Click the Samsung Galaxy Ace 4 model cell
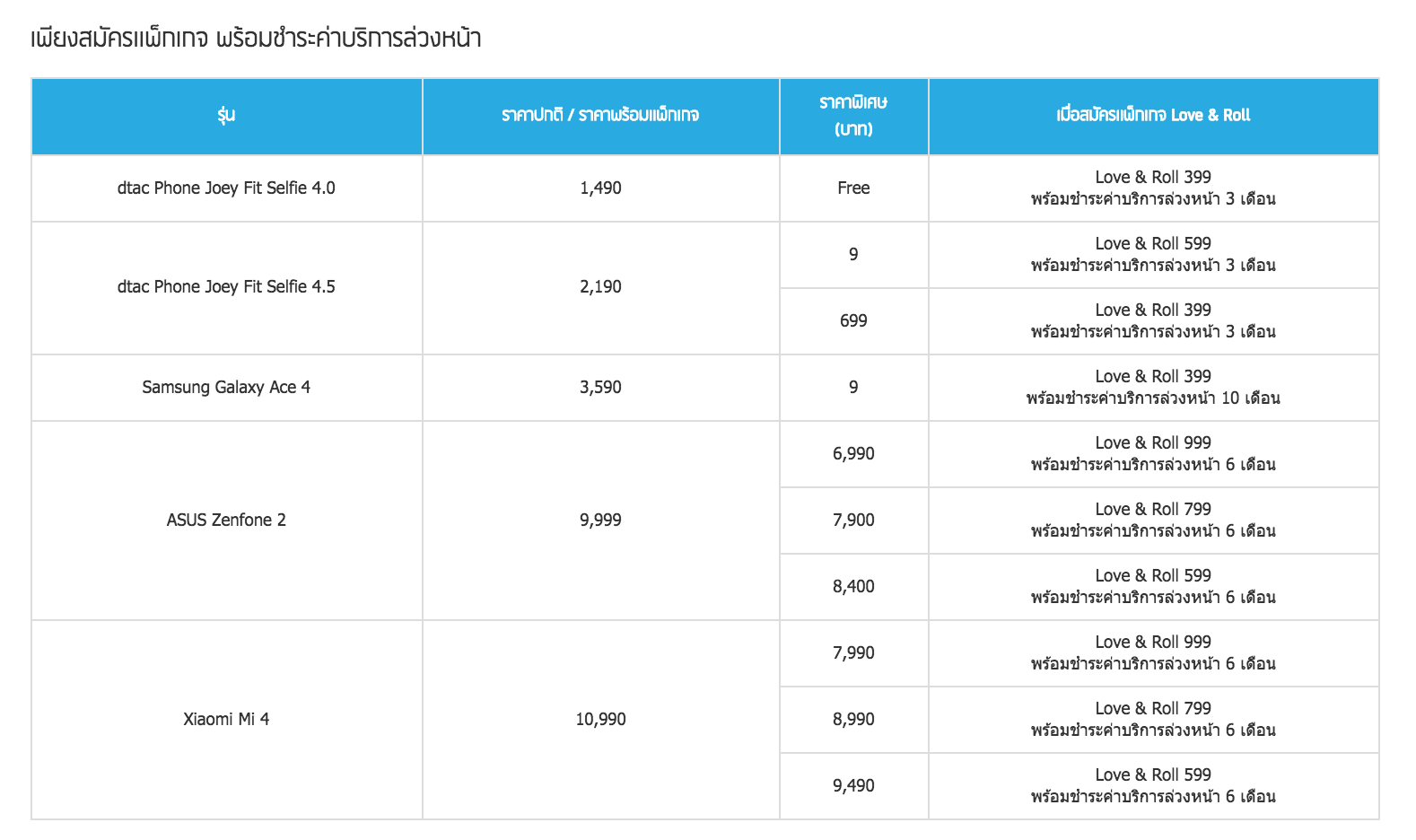Image resolution: width=1416 pixels, height=840 pixels. [x=226, y=388]
